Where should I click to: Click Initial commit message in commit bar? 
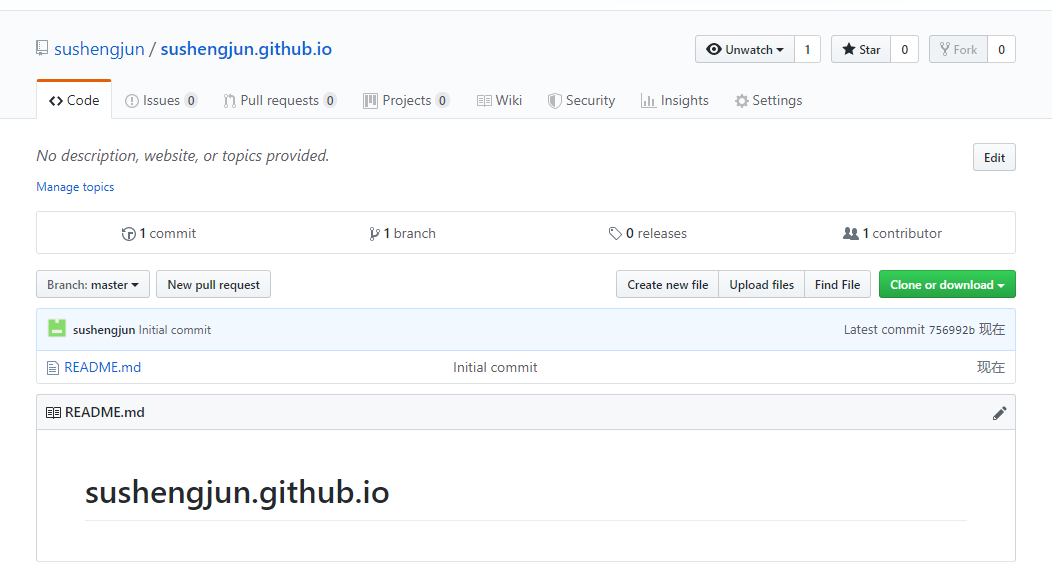pos(174,330)
